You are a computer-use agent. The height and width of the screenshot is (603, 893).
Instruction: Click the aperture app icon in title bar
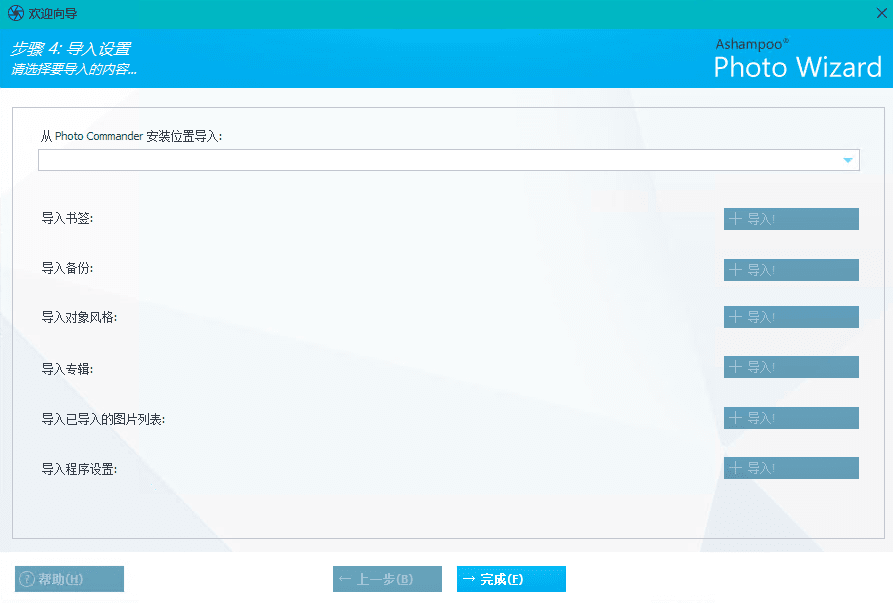tap(15, 13)
